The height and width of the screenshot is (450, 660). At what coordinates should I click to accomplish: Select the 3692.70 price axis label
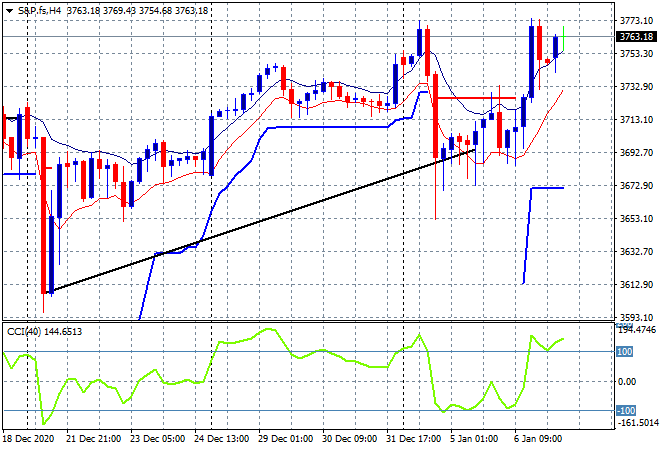pyautogui.click(x=636, y=152)
